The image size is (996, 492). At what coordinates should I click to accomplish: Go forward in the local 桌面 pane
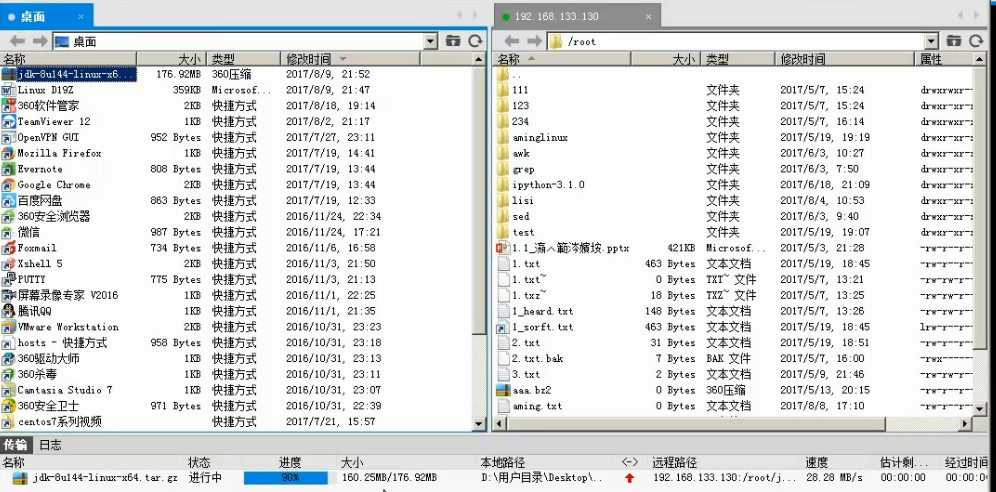40,41
